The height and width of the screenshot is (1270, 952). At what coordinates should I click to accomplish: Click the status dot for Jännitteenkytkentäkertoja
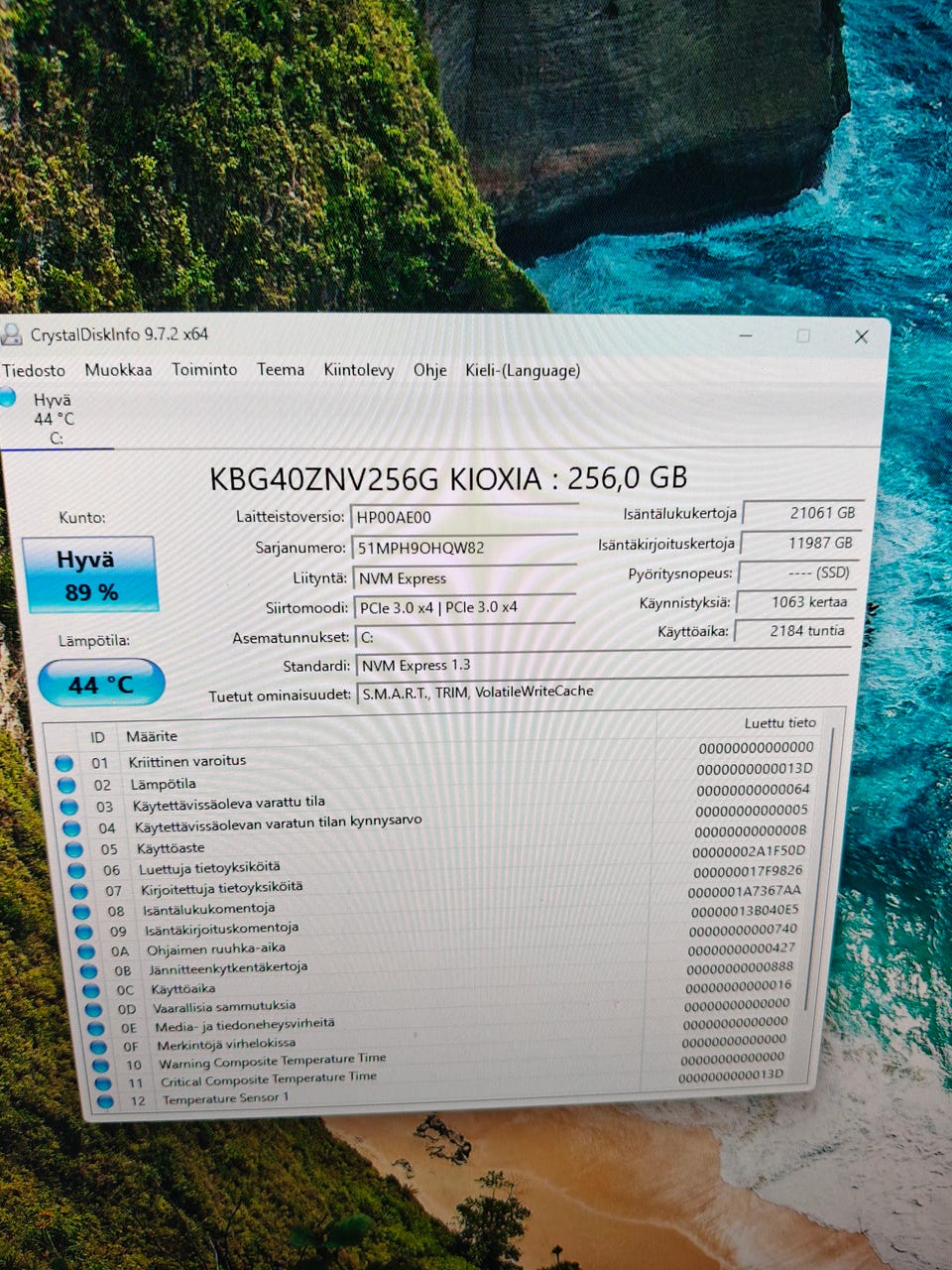(x=89, y=971)
